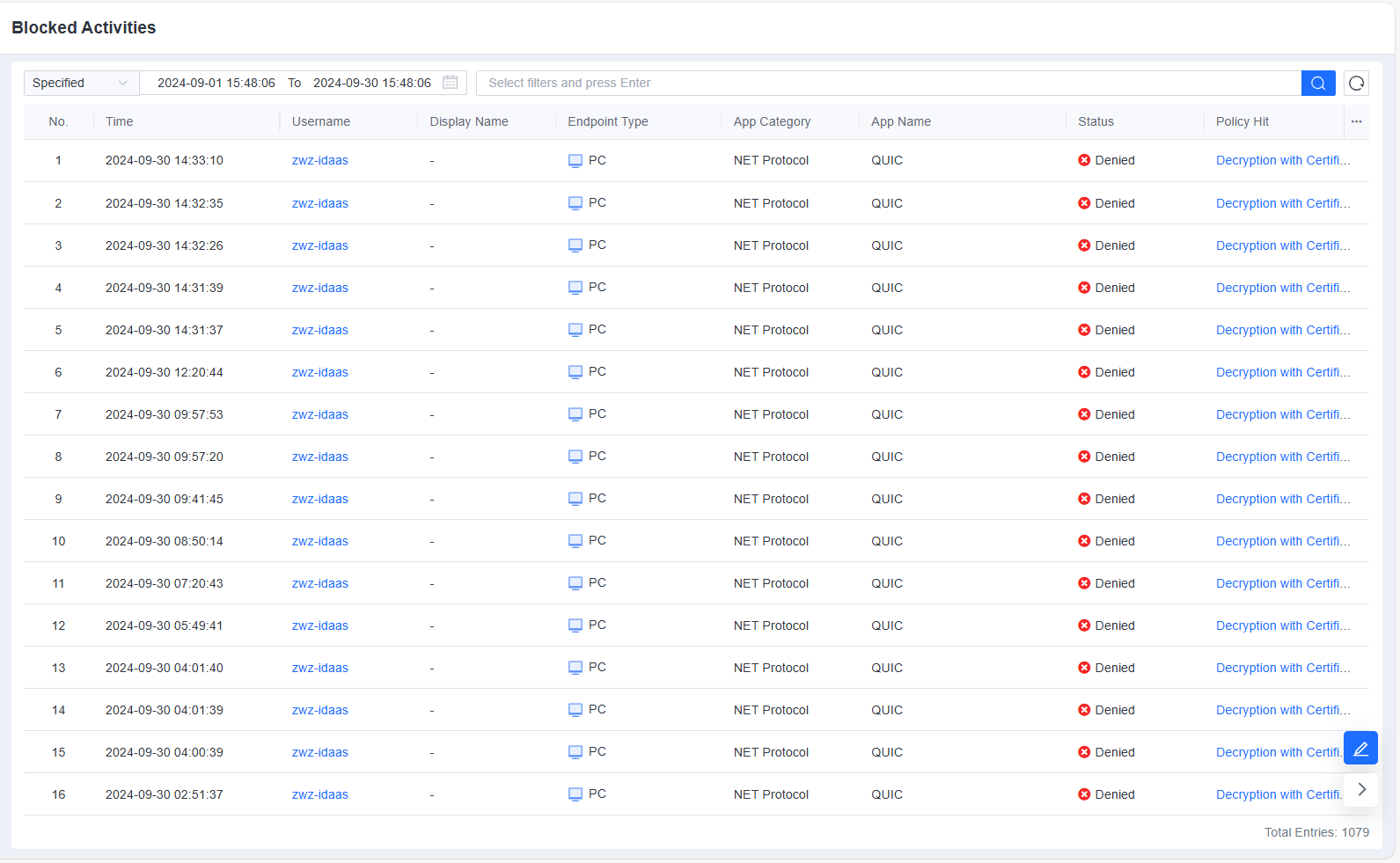
Task: Open Decryption with Certifi policy in row 7
Action: [x=1283, y=414]
